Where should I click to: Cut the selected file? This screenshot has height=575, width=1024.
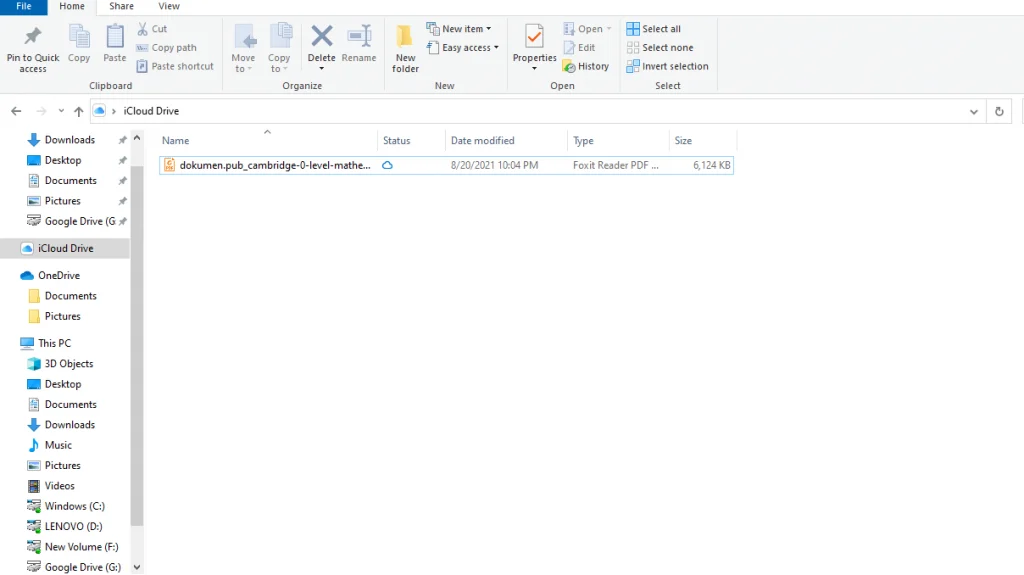pos(152,29)
